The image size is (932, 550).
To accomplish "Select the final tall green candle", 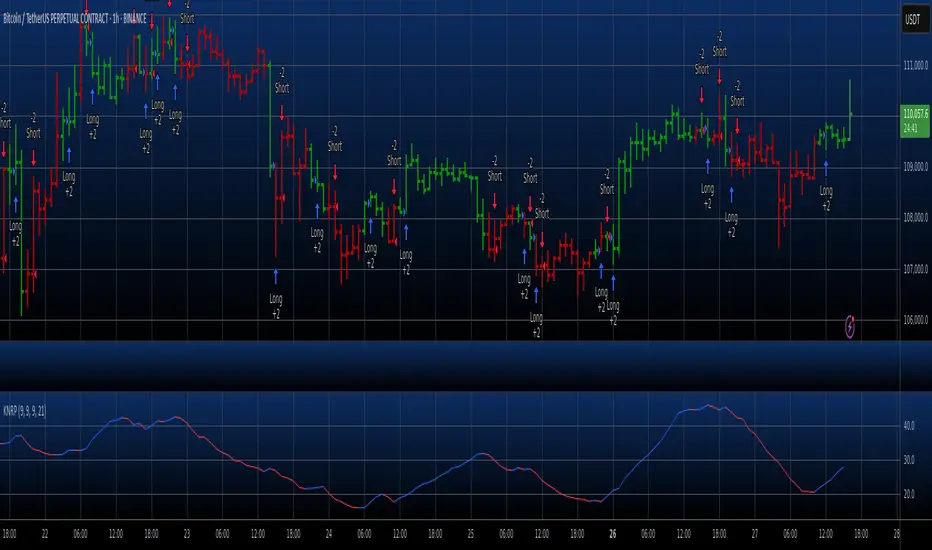I will pyautogui.click(x=850, y=109).
